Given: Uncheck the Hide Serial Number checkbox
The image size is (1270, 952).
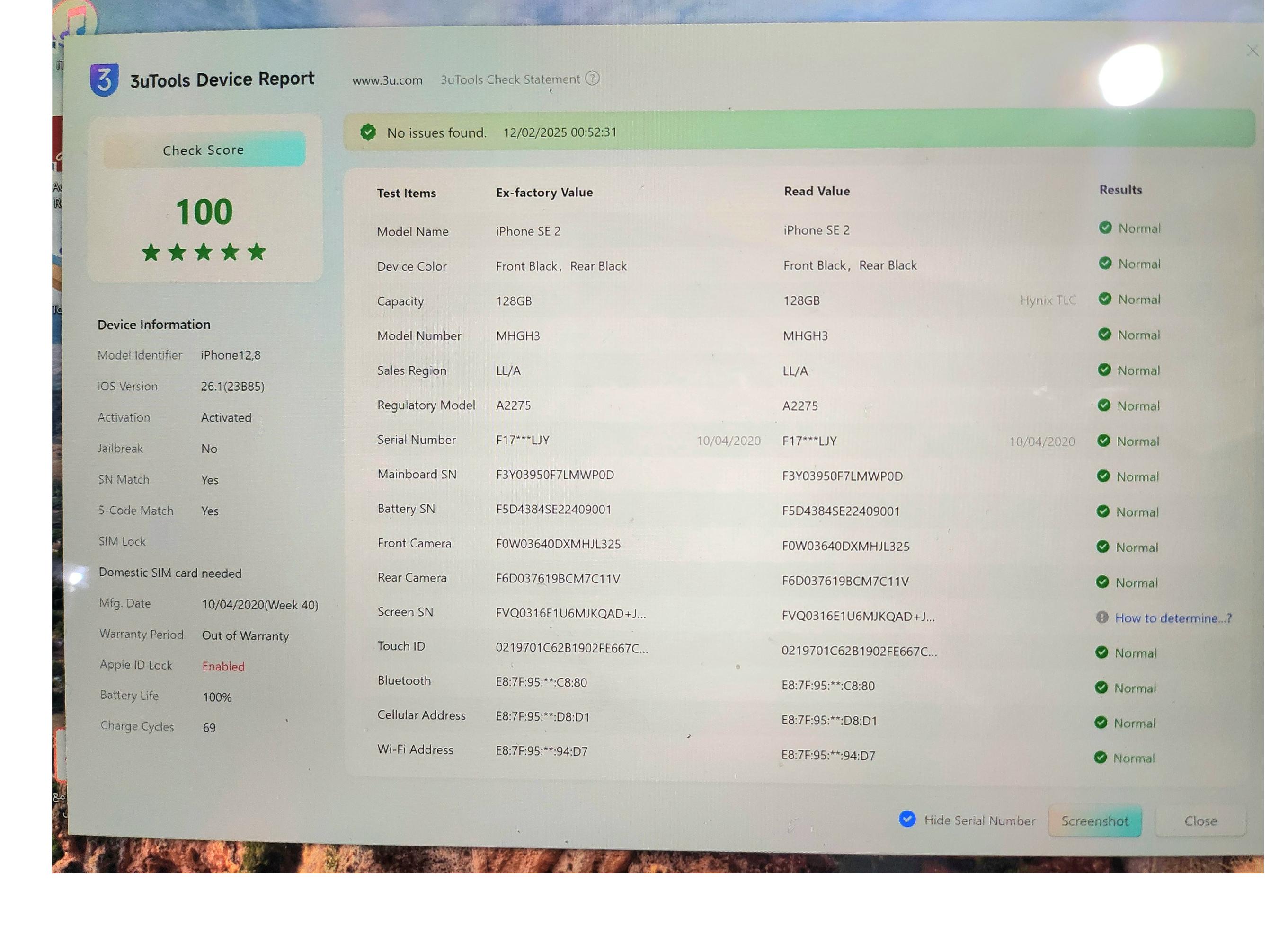Looking at the screenshot, I should point(907,820).
